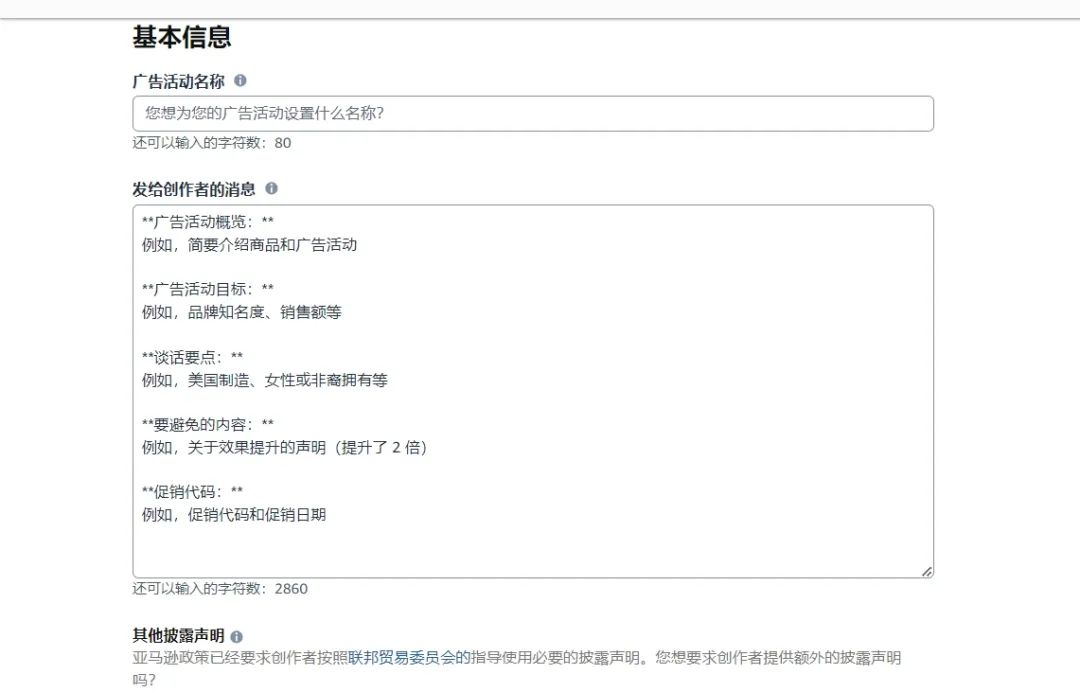Click the line 例如，品牌知名度、销售额等
The width and height of the screenshot is (1080, 692).
(x=242, y=312)
